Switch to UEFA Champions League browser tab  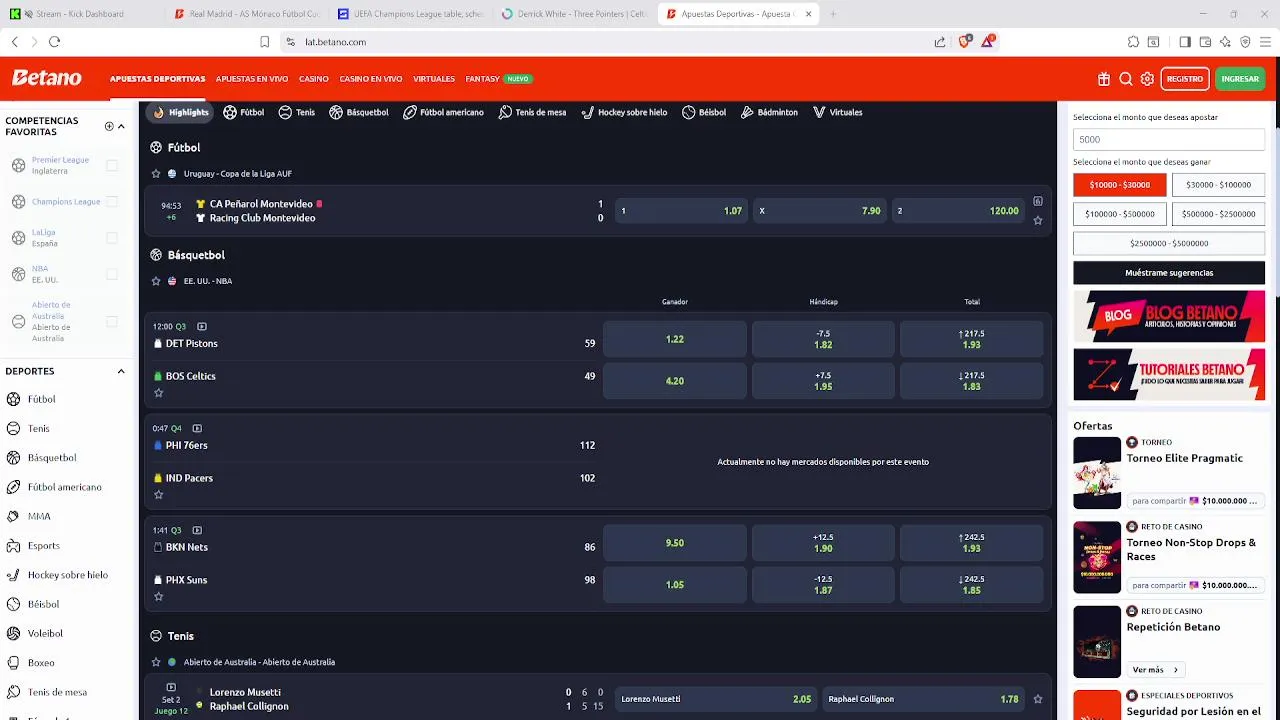pyautogui.click(x=412, y=14)
